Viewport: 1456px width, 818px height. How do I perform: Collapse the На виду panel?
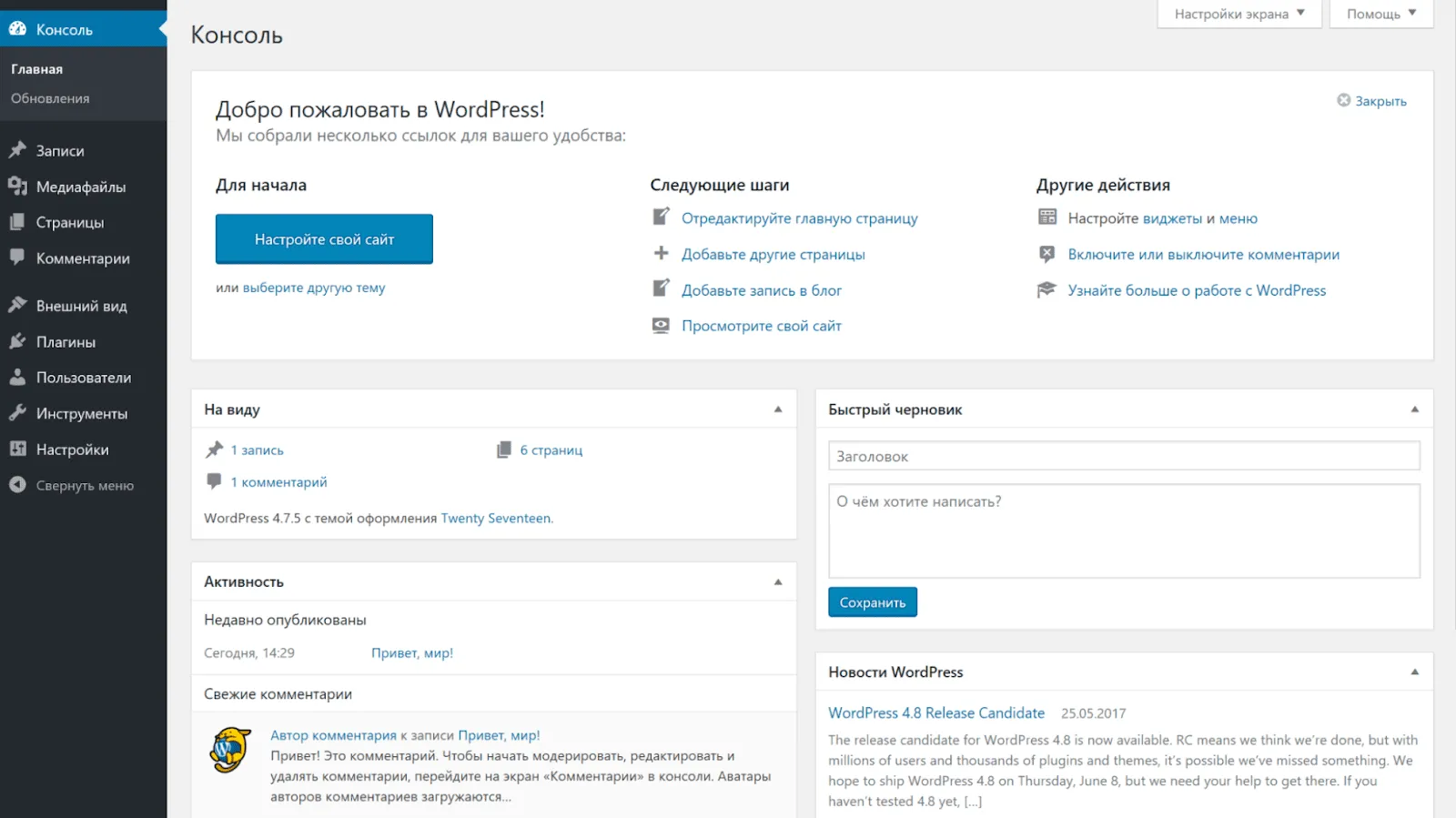(x=778, y=409)
